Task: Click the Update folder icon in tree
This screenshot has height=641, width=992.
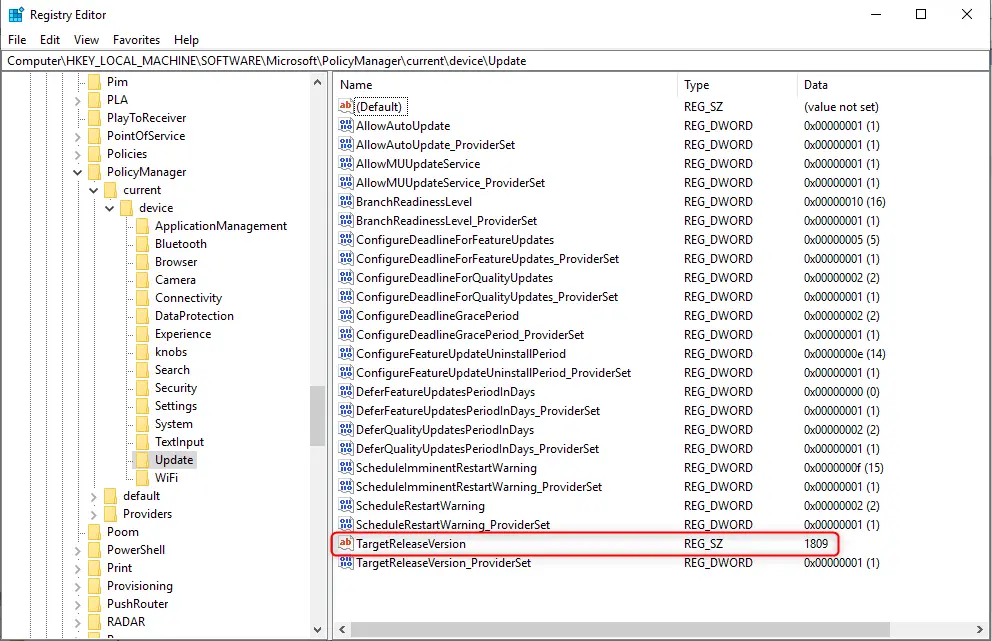Action: [143, 460]
